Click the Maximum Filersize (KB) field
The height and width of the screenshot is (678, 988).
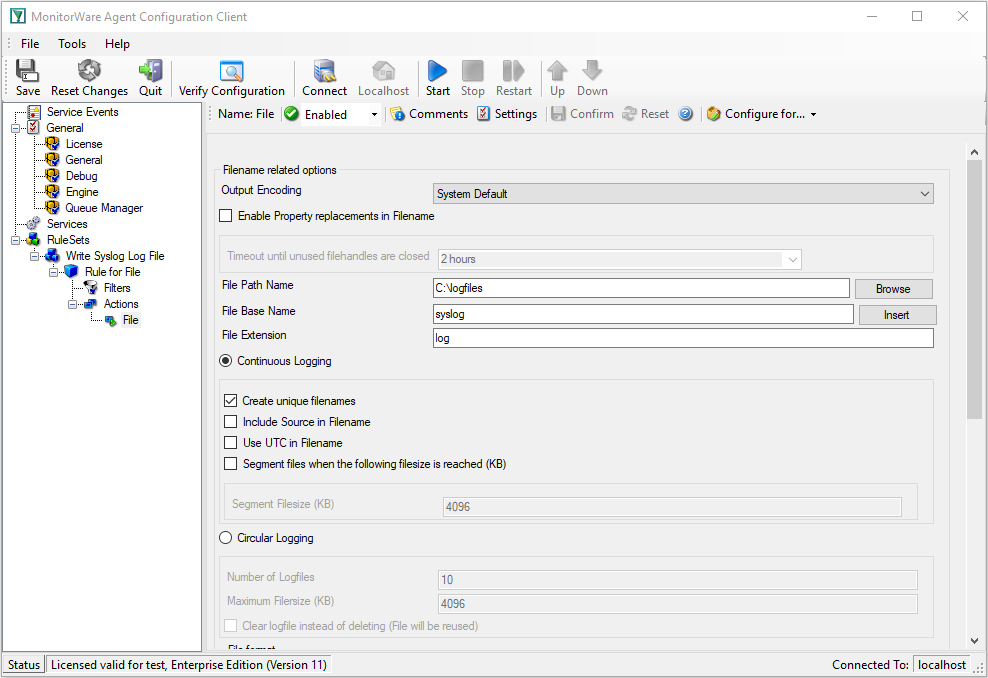coord(677,604)
